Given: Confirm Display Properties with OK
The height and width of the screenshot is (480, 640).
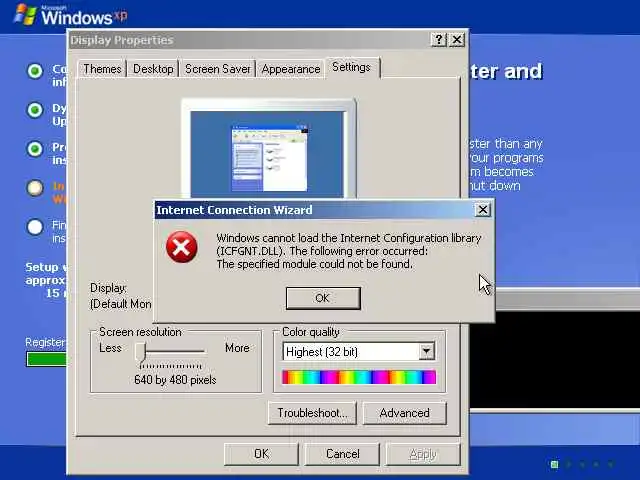Looking at the screenshot, I should click(261, 454).
